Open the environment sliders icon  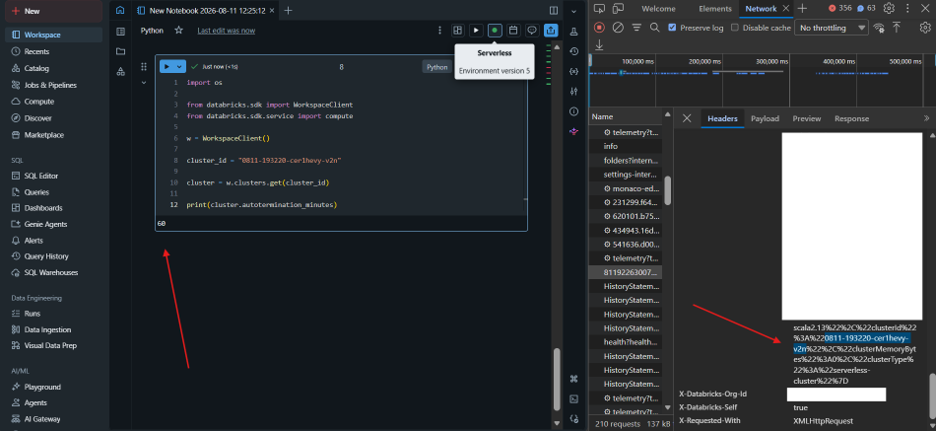(x=574, y=91)
